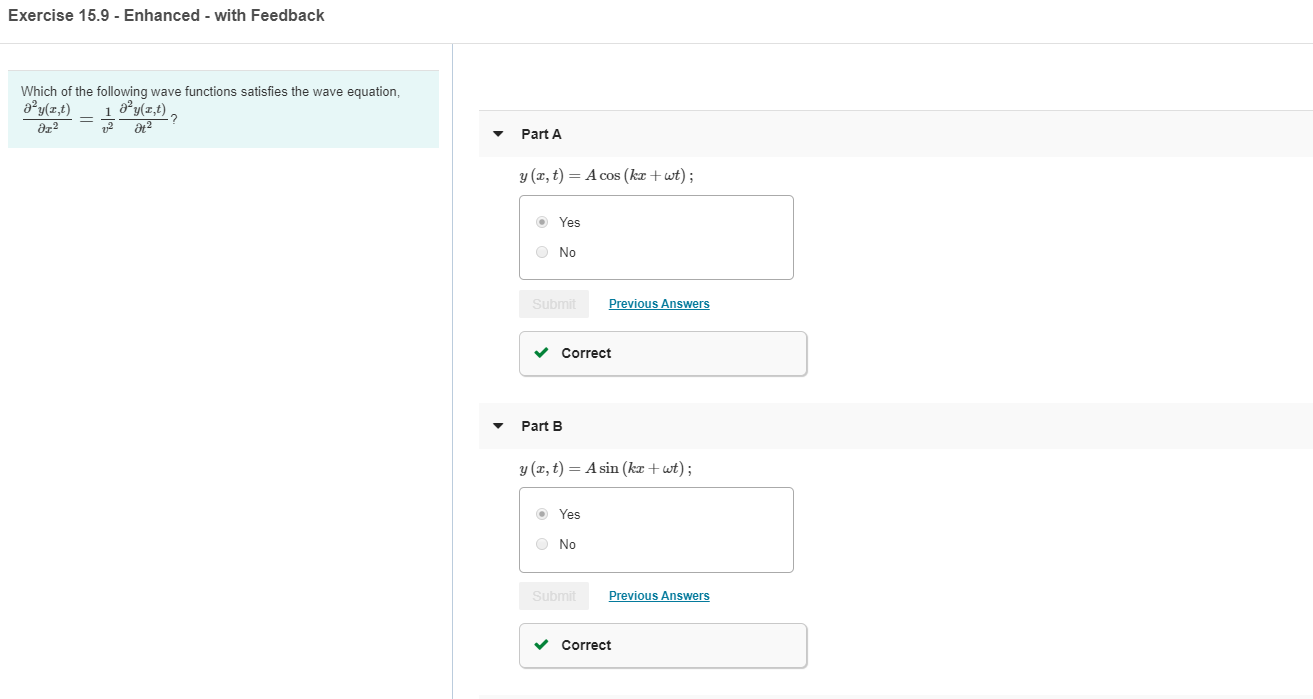The width and height of the screenshot is (1313, 699).
Task: Click the Correct label in Part A
Action: 586,353
